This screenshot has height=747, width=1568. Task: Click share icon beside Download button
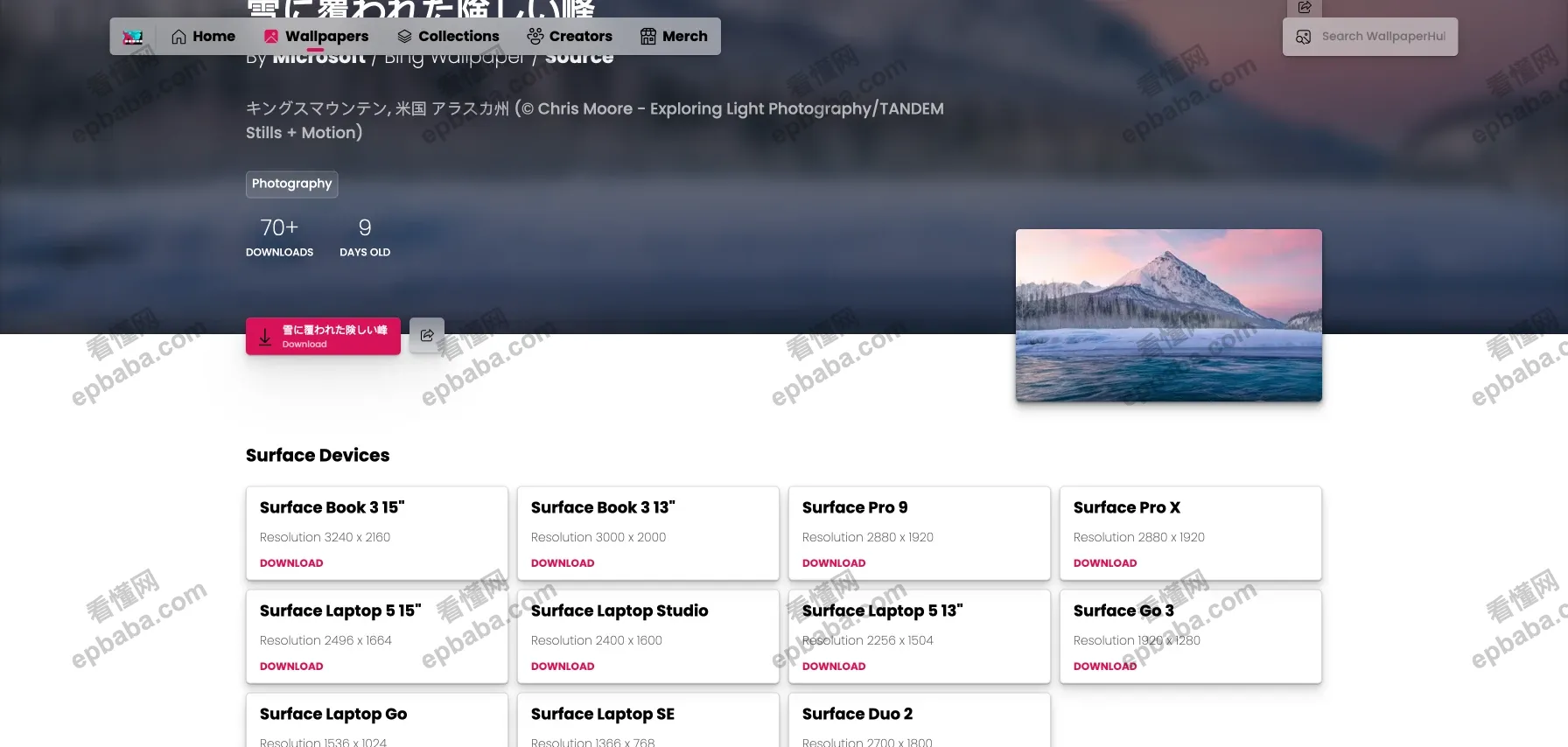[427, 335]
